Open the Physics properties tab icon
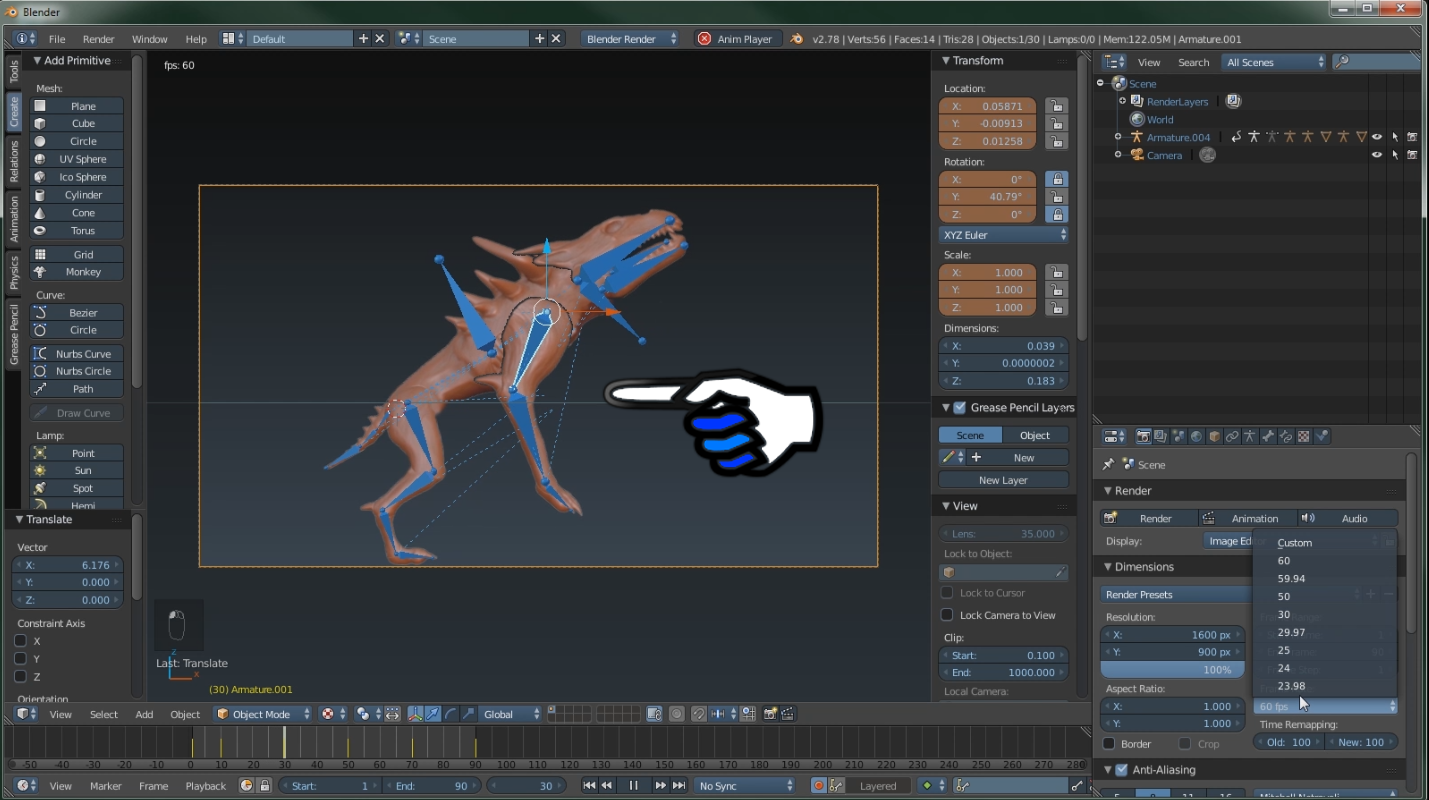1429x800 pixels. tap(1322, 437)
